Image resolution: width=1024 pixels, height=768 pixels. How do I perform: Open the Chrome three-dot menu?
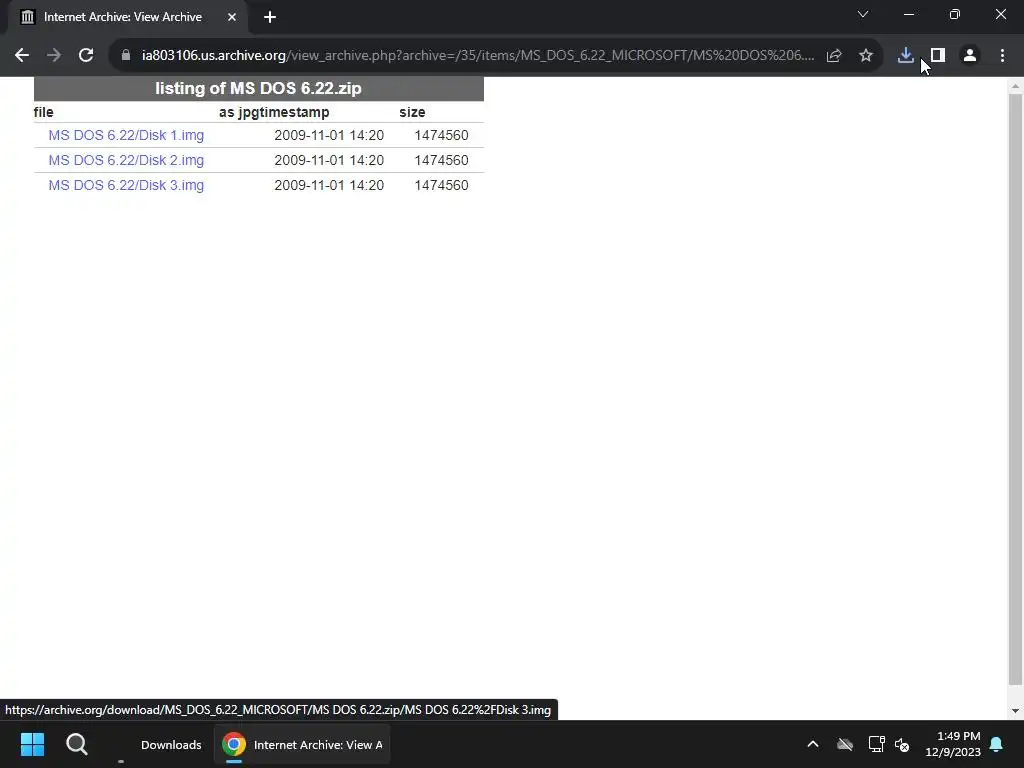click(x=1002, y=56)
